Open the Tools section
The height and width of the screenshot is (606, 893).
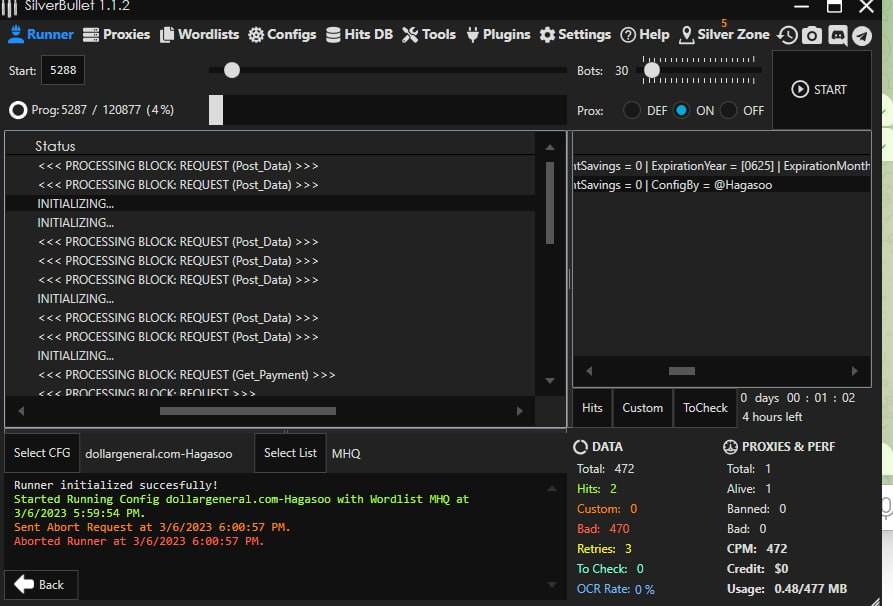(429, 34)
